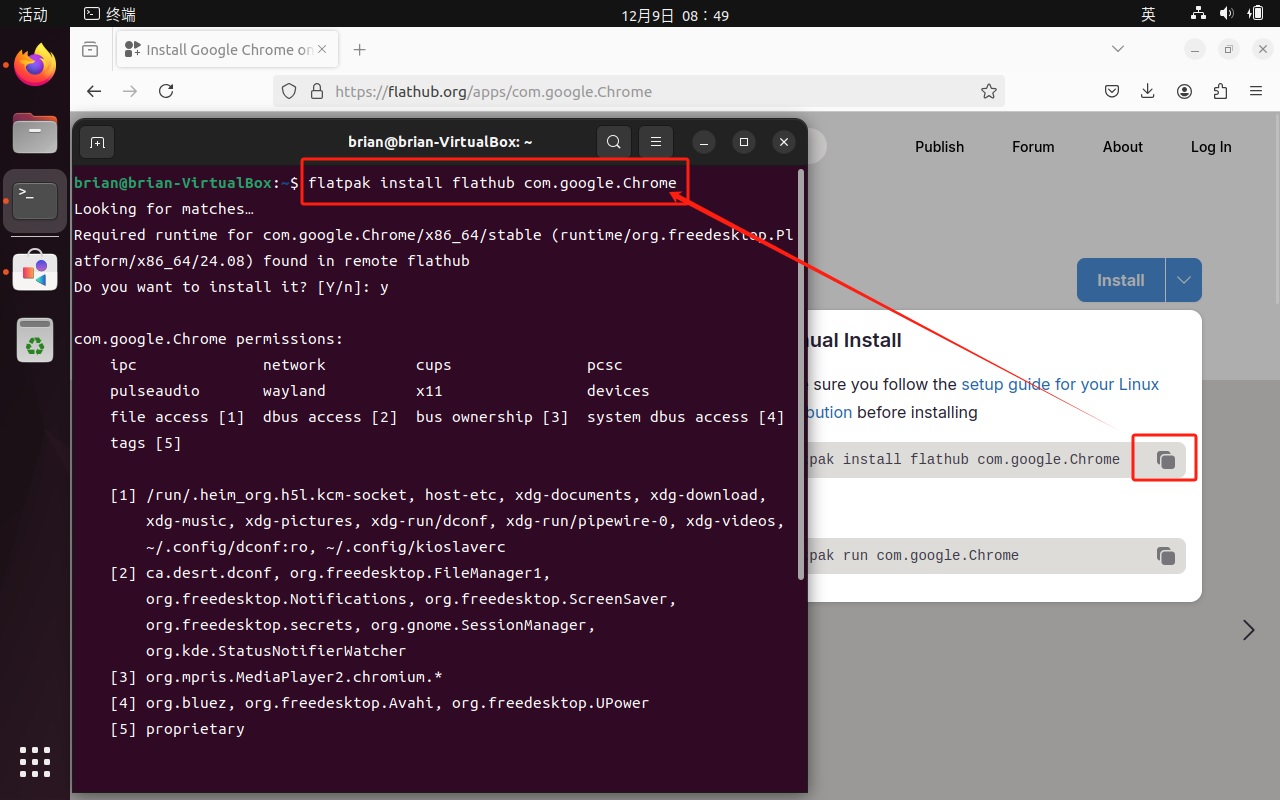1280x800 pixels.
Task: Switch to Install Google Chrome tab
Action: [228, 49]
